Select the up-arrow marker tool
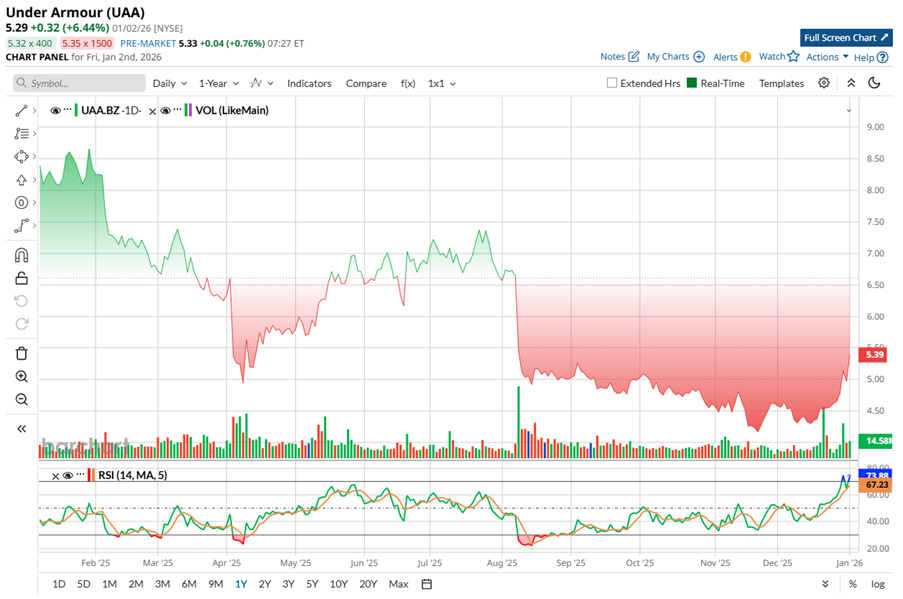 coord(21,180)
